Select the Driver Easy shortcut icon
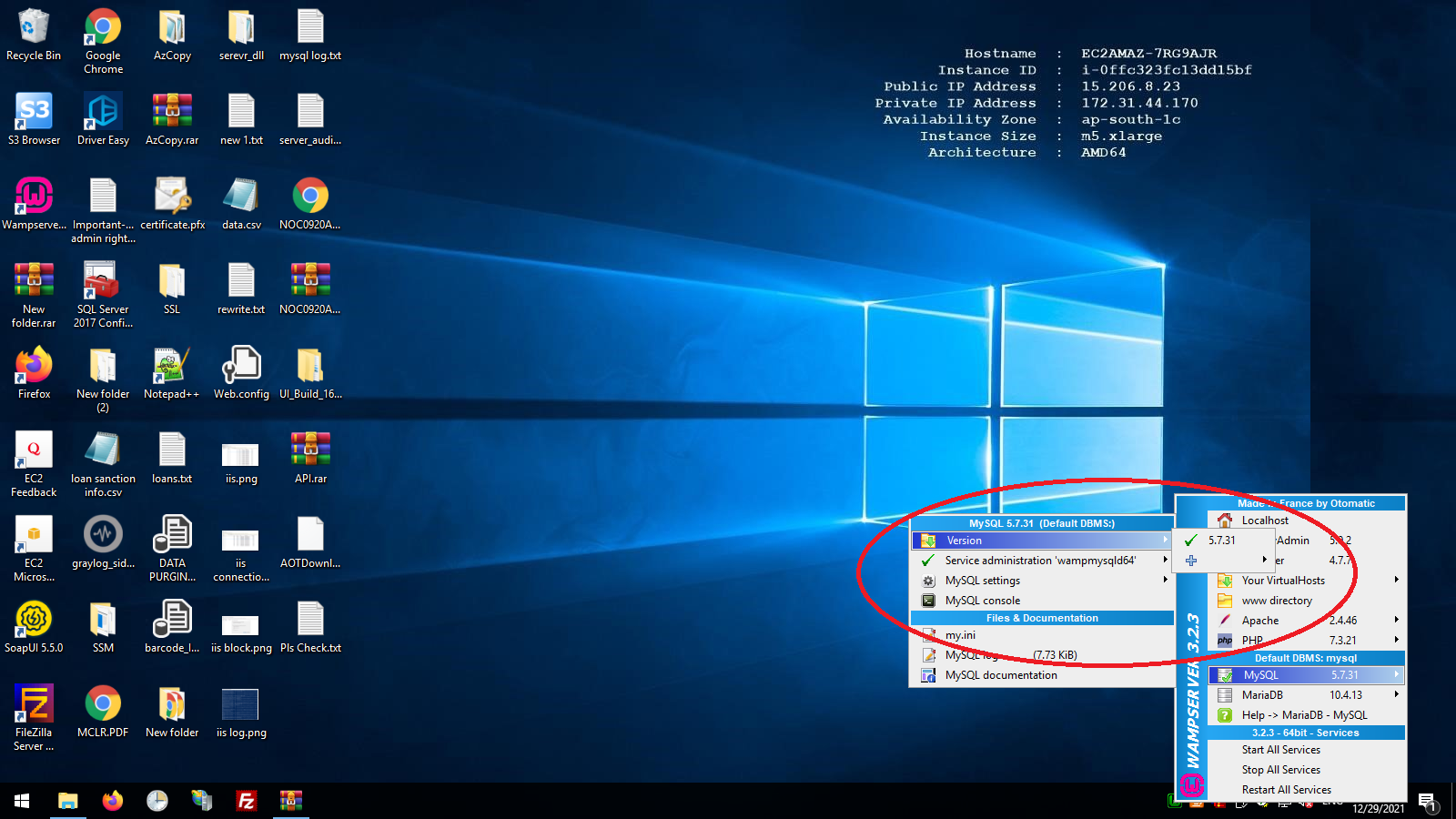Viewport: 1456px width, 819px height. coord(103,120)
